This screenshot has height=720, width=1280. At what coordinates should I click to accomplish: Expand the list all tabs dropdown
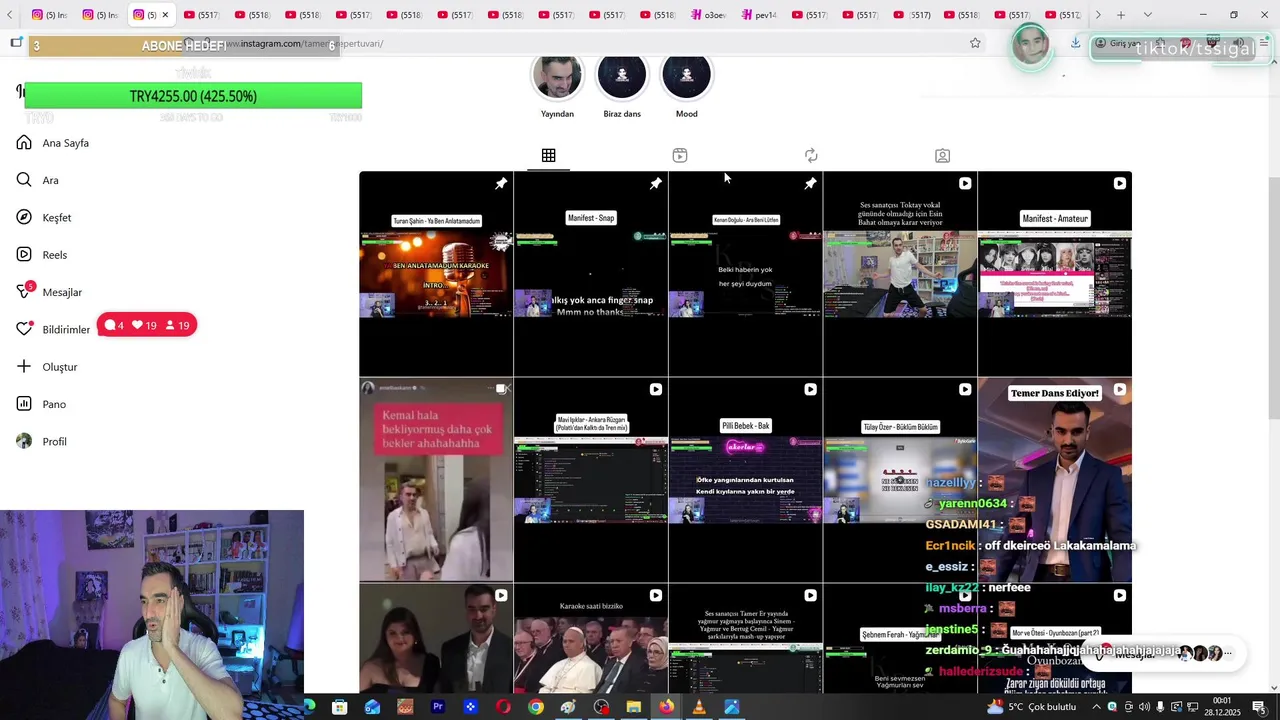(1147, 15)
